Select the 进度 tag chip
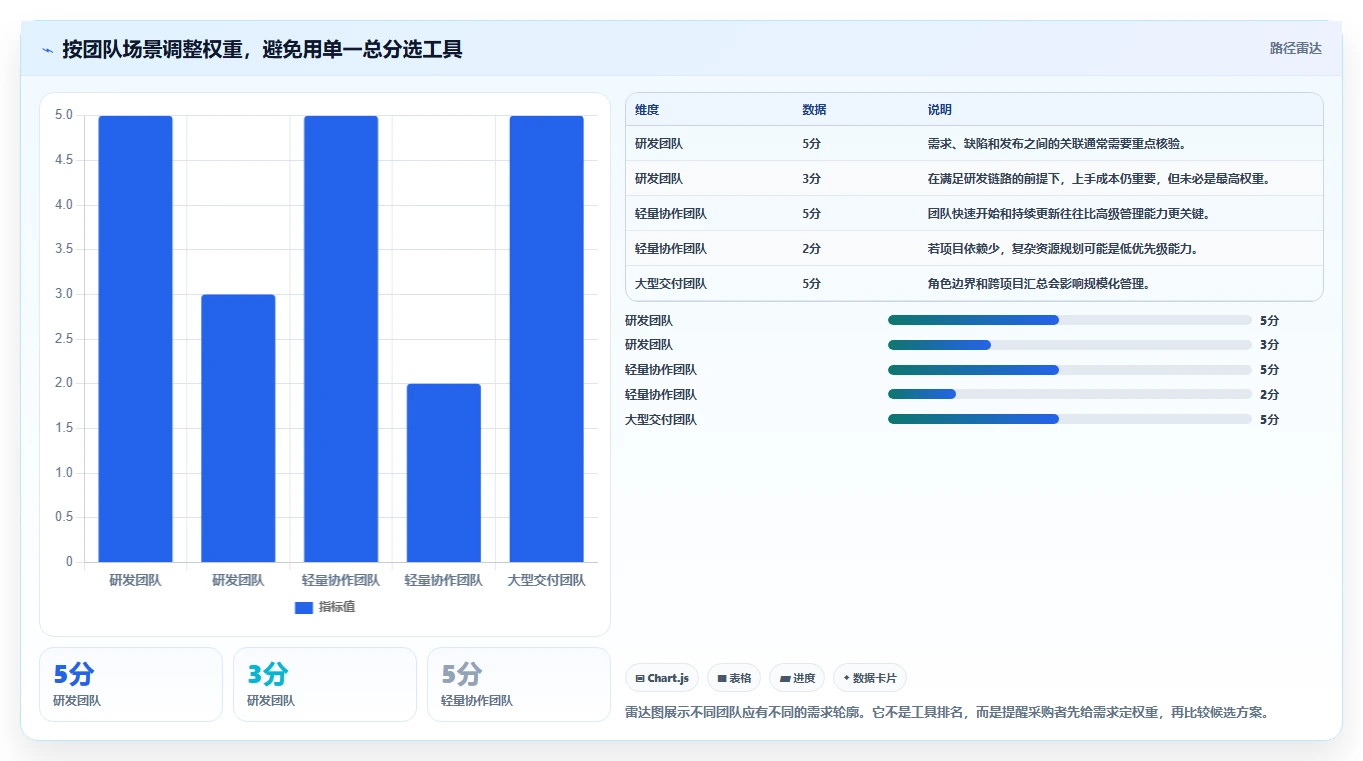Viewport: 1363px width, 761px height. click(797, 678)
